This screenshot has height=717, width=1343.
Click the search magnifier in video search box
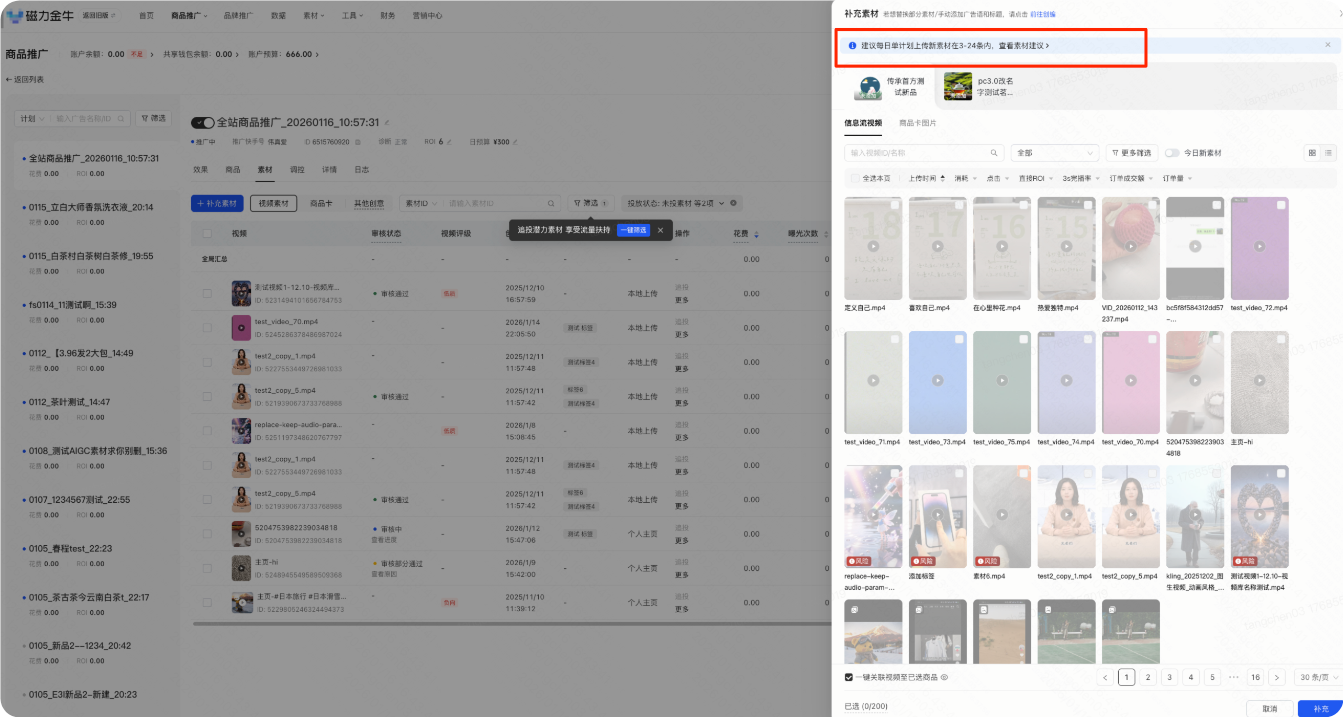coord(994,153)
